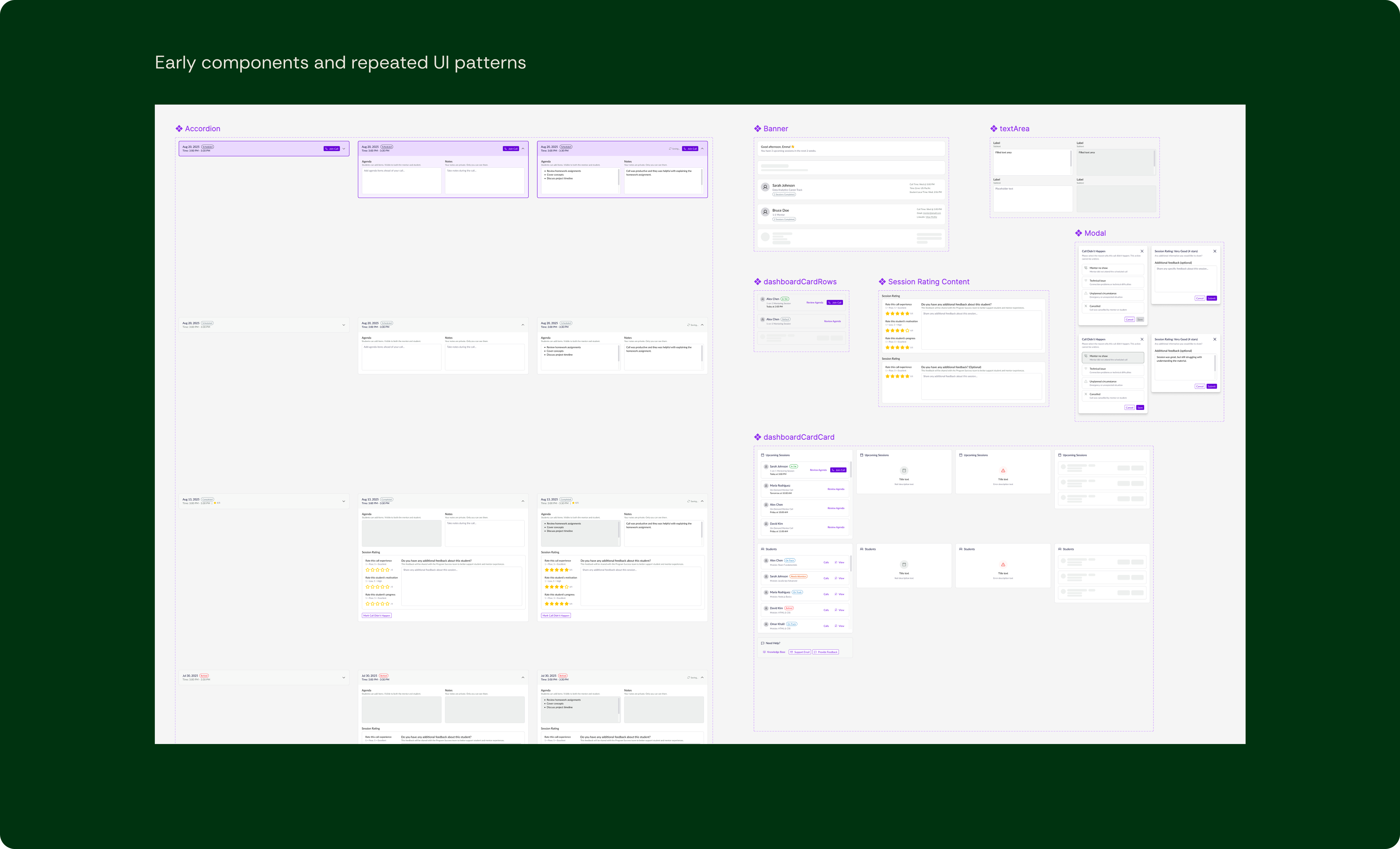Open Calls for David Kim in Students
Image resolution: width=1400 pixels, height=849 pixels.
pos(826,610)
